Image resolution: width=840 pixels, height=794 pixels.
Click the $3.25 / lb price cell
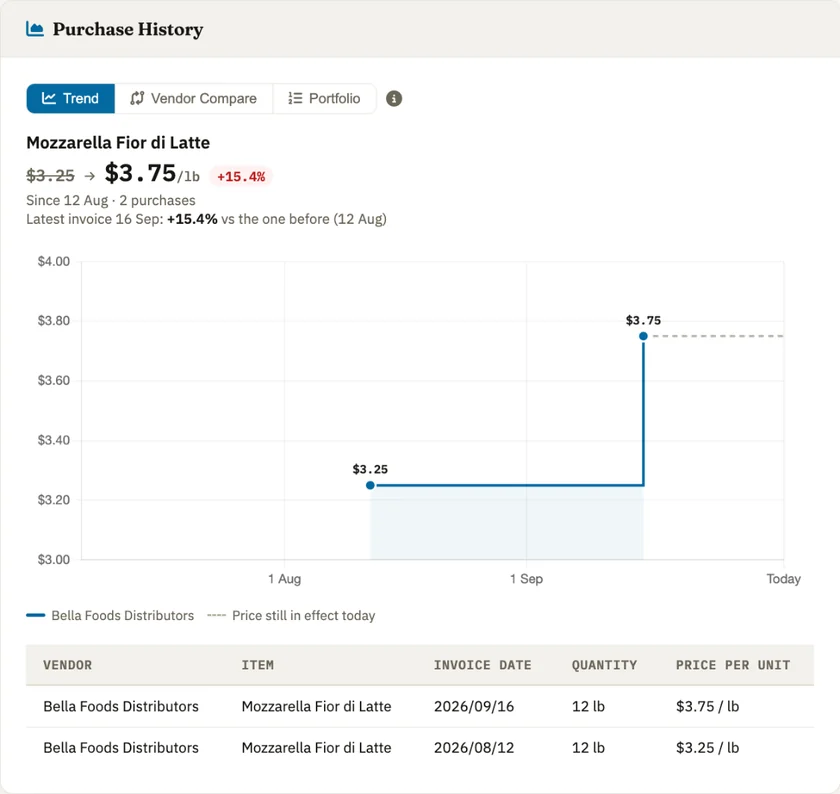708,747
